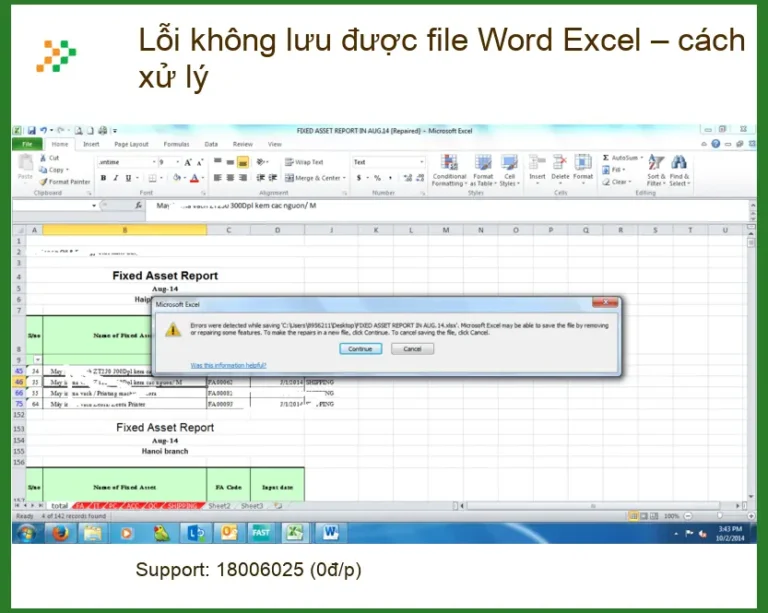
Task: Open Word from the taskbar
Action: pyautogui.click(x=331, y=533)
